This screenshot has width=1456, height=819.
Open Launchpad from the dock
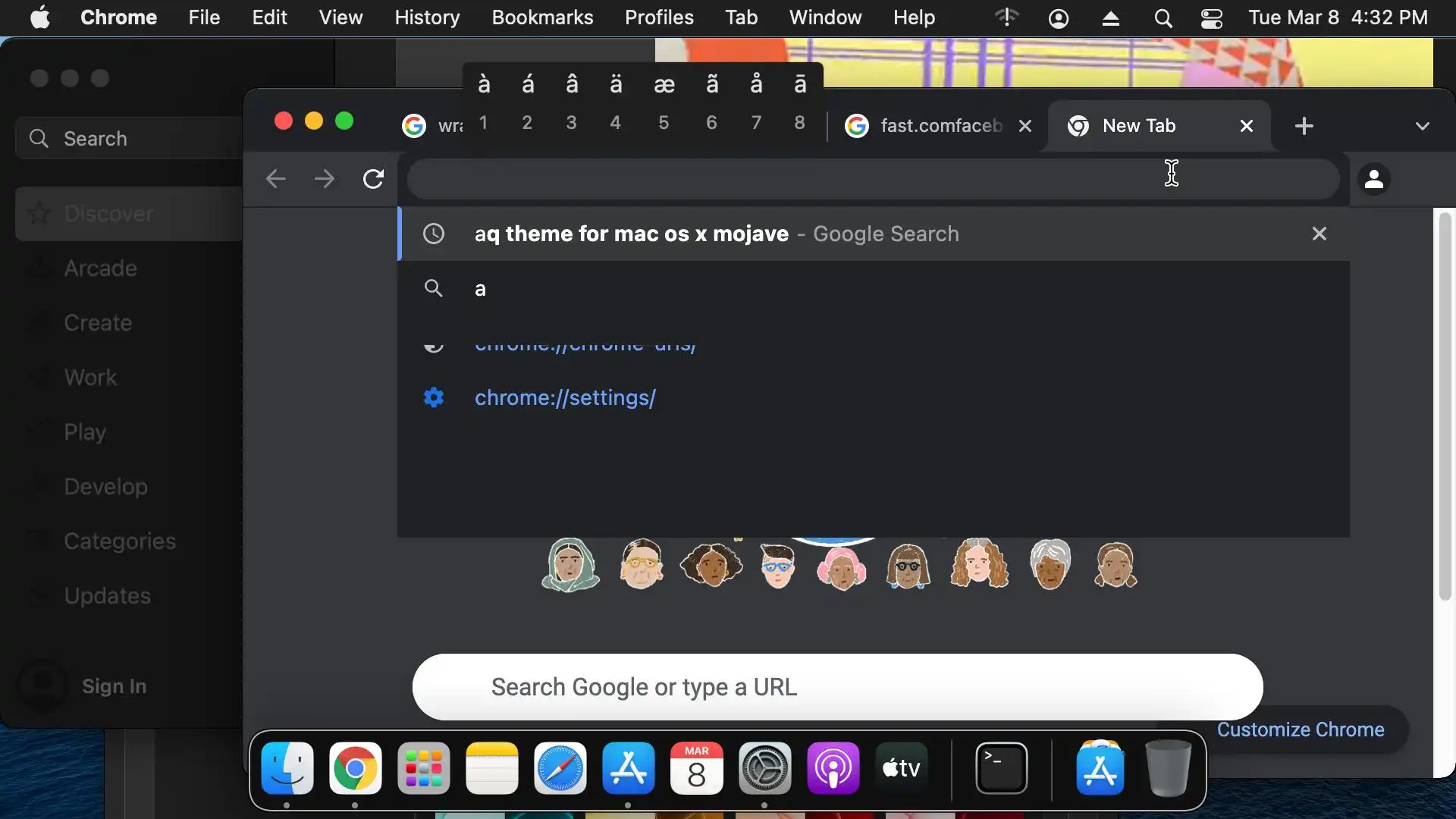tap(423, 768)
